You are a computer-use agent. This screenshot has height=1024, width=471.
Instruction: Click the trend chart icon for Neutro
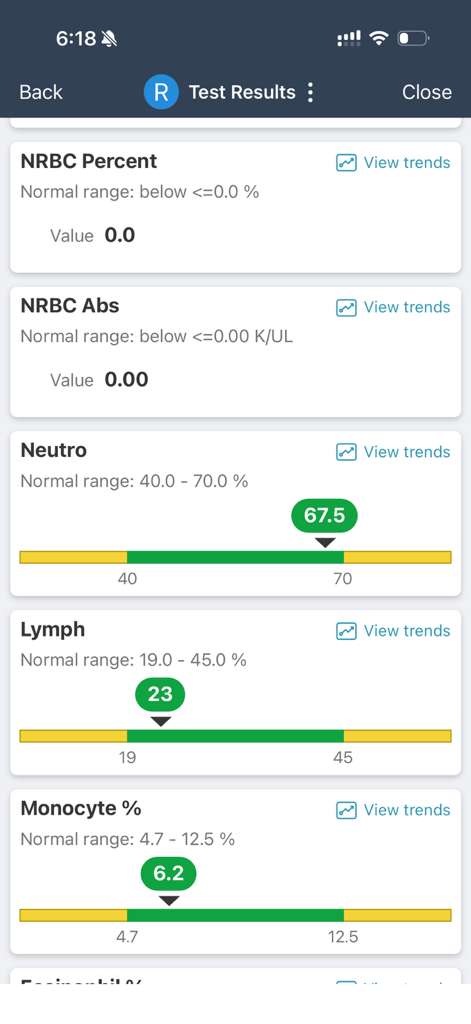point(346,452)
